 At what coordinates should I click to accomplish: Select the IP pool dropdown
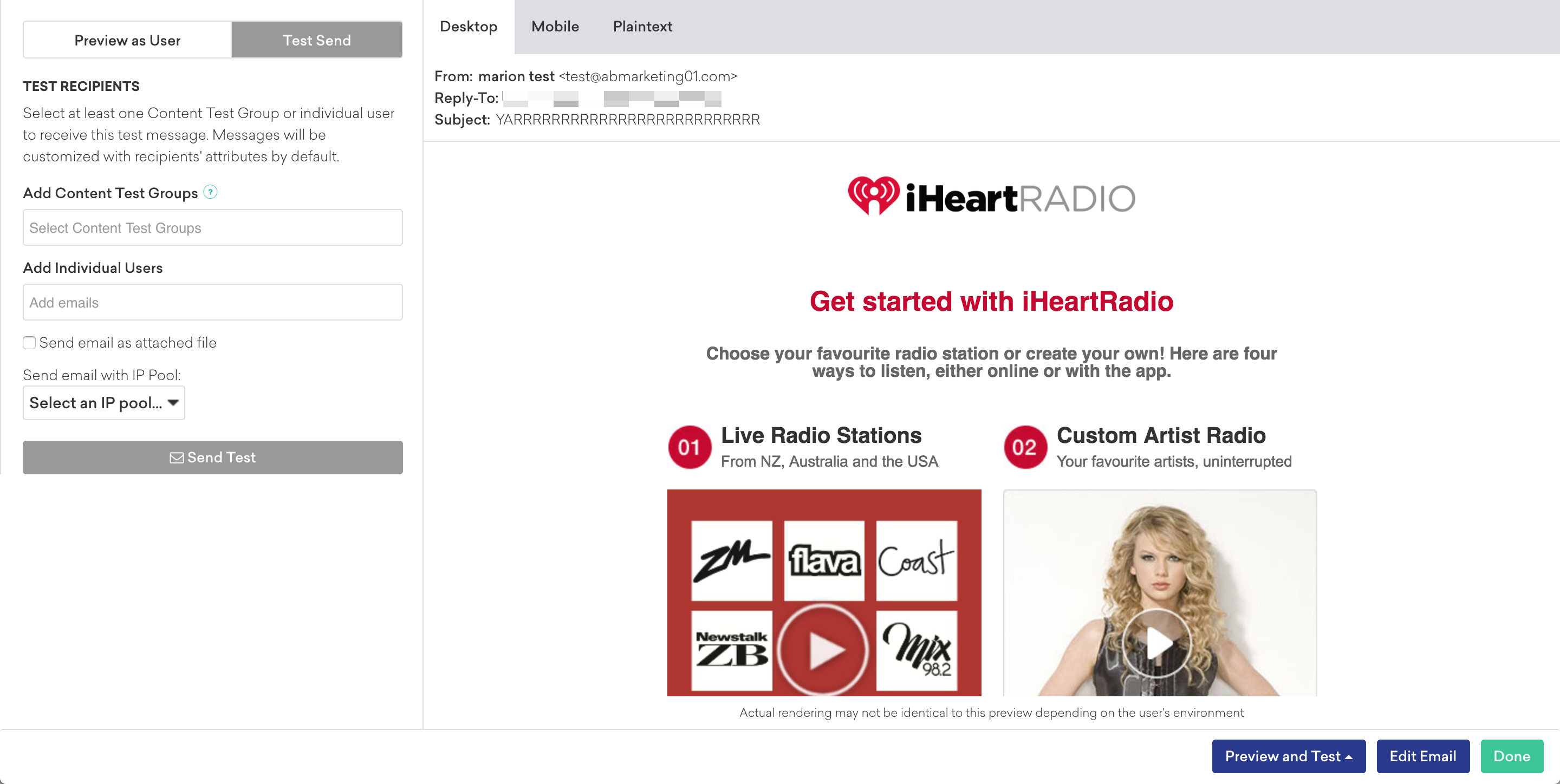pyautogui.click(x=104, y=403)
